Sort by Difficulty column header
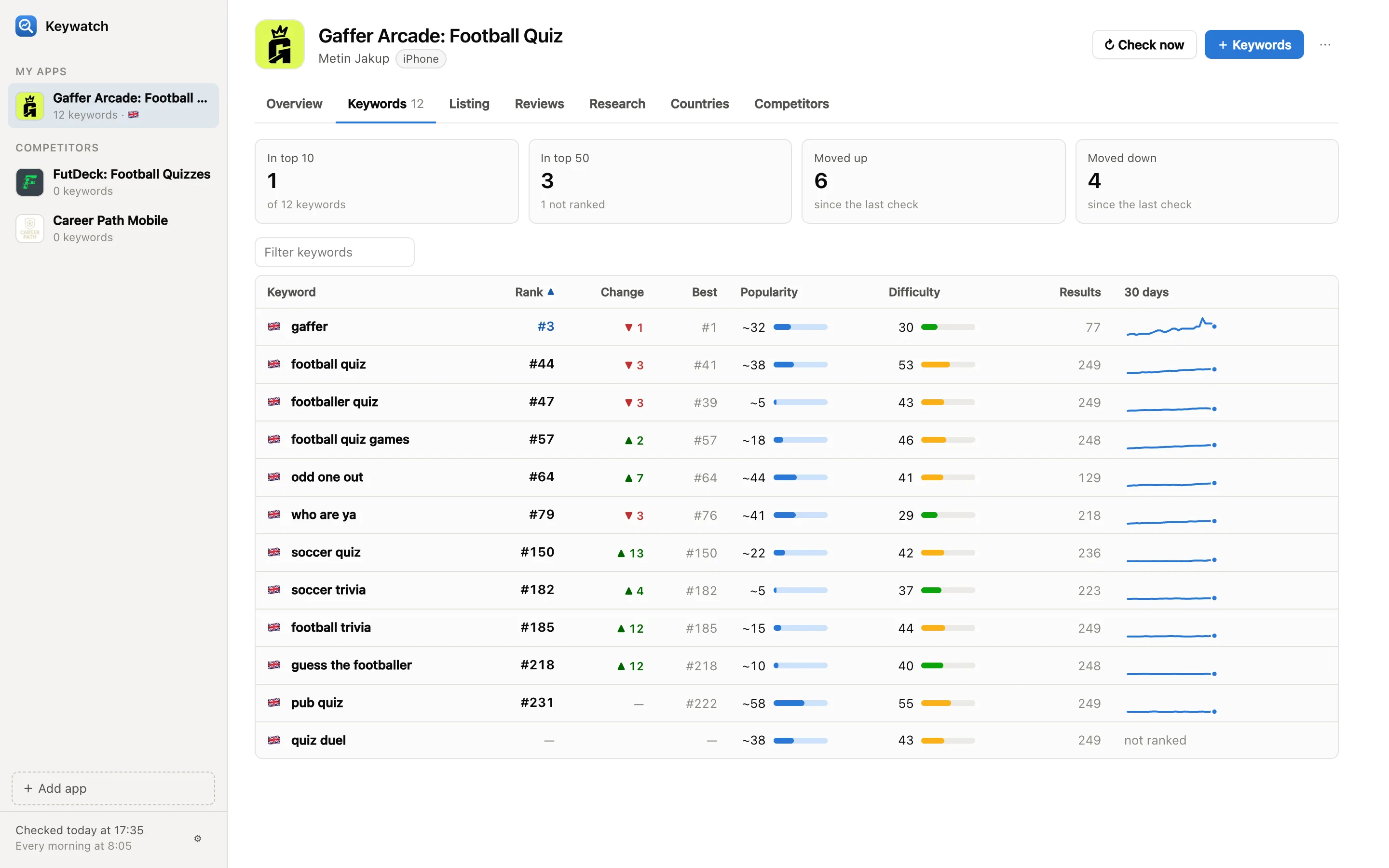This screenshot has width=1389, height=868. 914,292
